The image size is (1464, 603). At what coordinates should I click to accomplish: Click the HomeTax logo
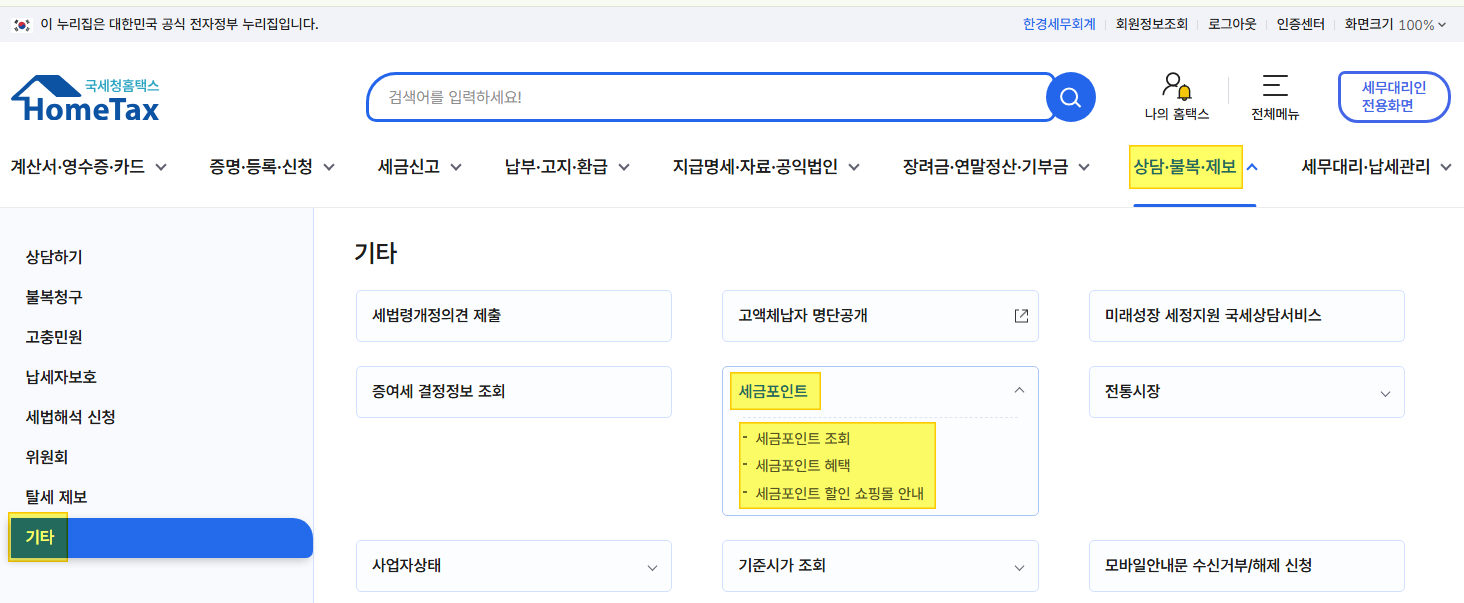pyautogui.click(x=85, y=98)
